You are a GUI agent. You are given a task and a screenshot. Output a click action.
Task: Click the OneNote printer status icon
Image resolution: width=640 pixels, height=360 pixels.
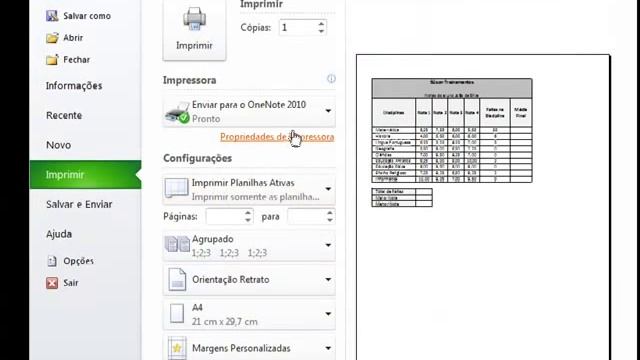[177, 113]
